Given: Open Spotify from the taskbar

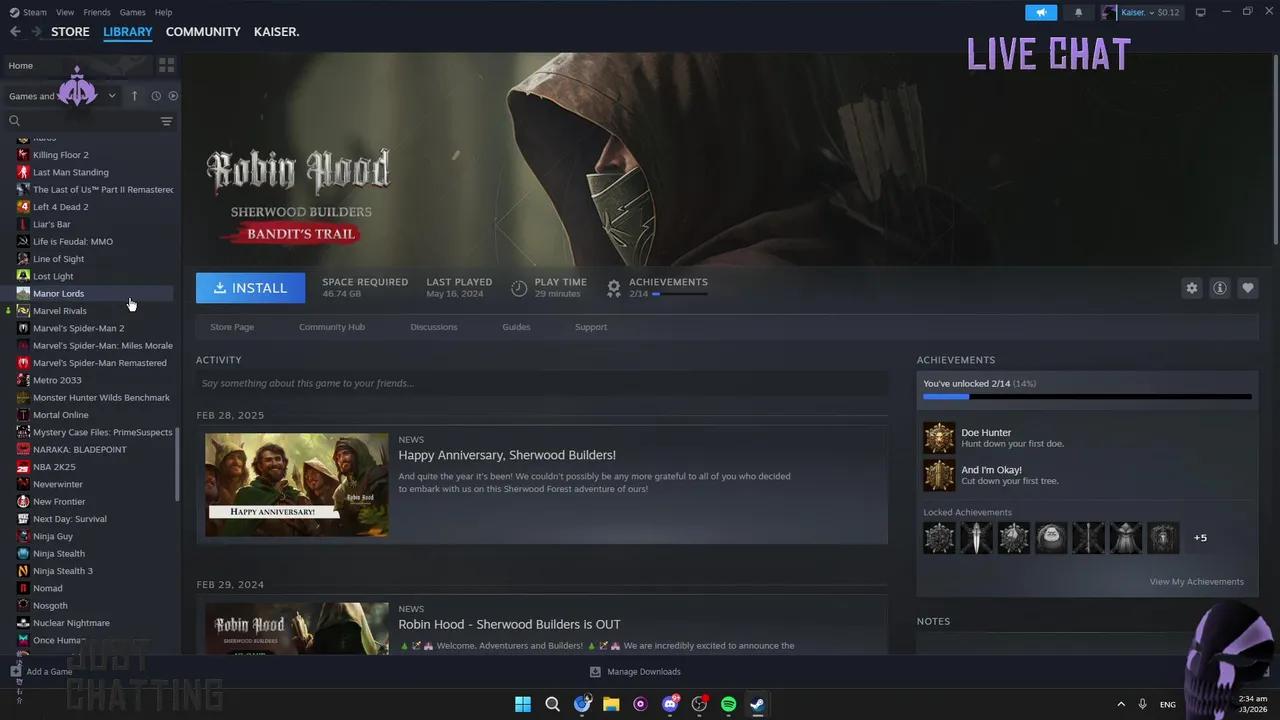Looking at the screenshot, I should point(728,704).
